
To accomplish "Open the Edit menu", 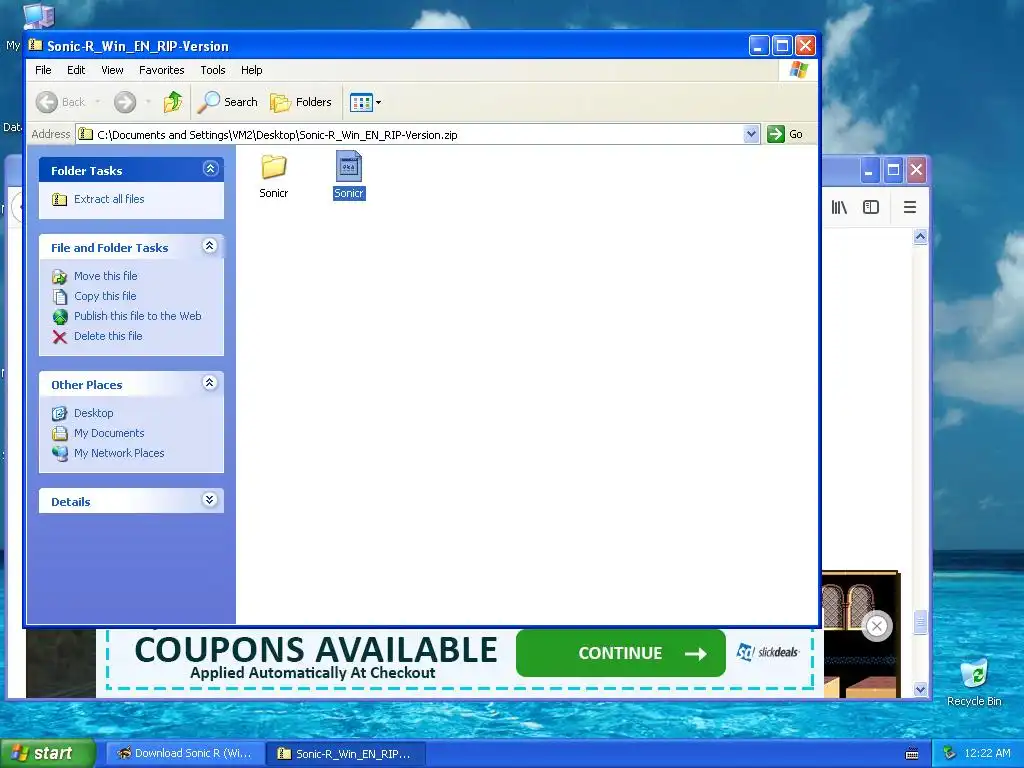I will [76, 70].
